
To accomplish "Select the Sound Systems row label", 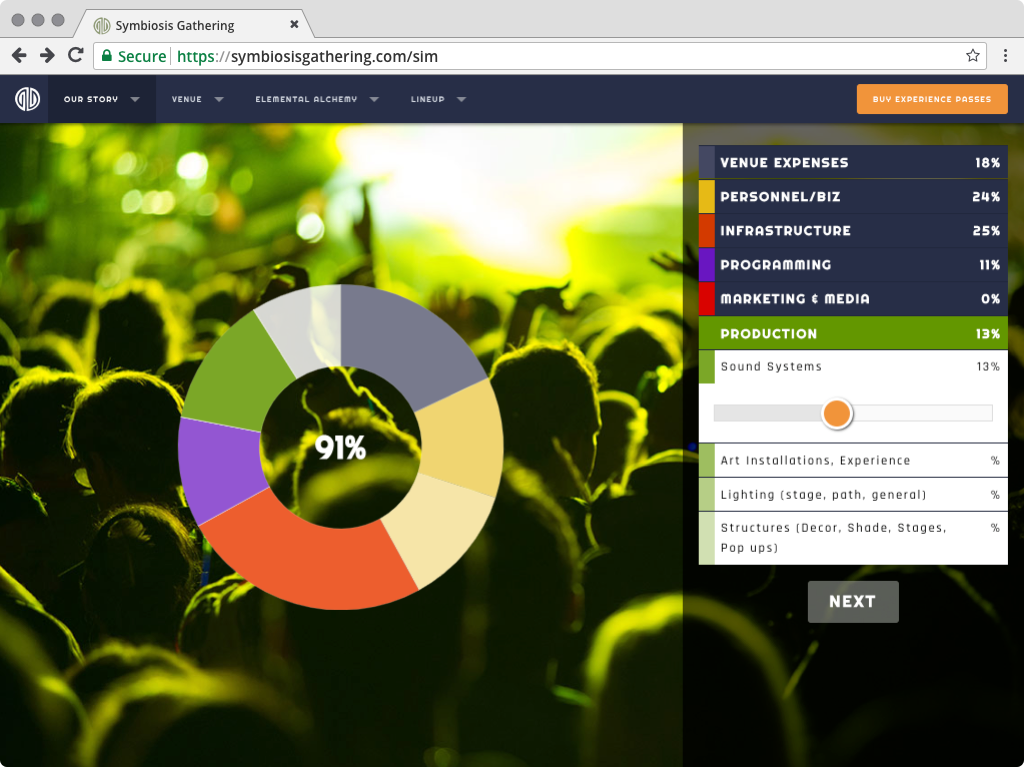I will coord(771,367).
